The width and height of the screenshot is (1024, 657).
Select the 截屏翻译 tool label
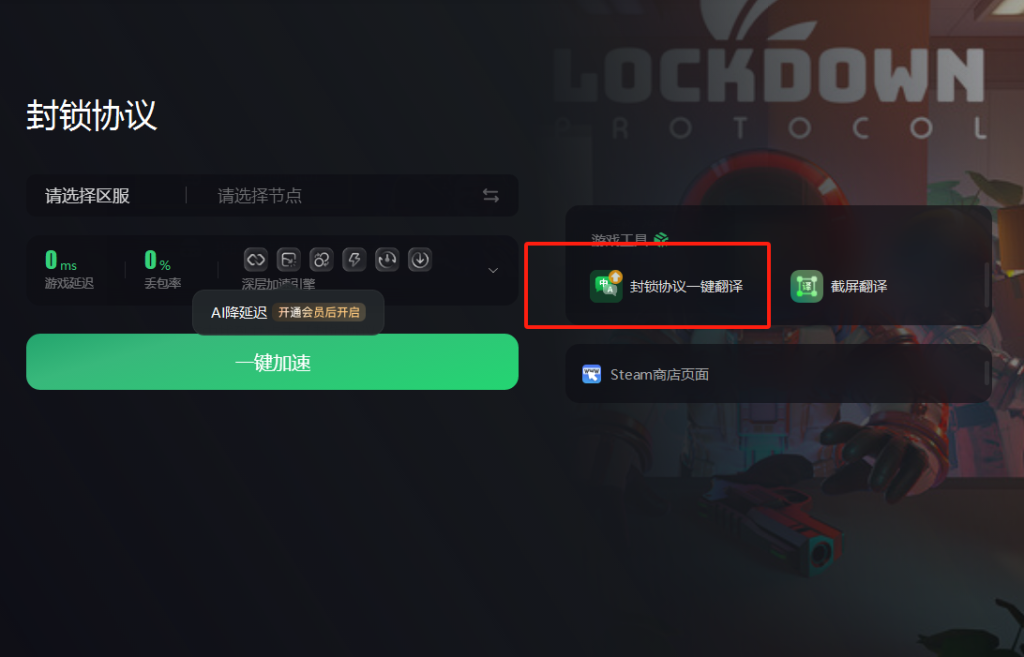tap(859, 286)
